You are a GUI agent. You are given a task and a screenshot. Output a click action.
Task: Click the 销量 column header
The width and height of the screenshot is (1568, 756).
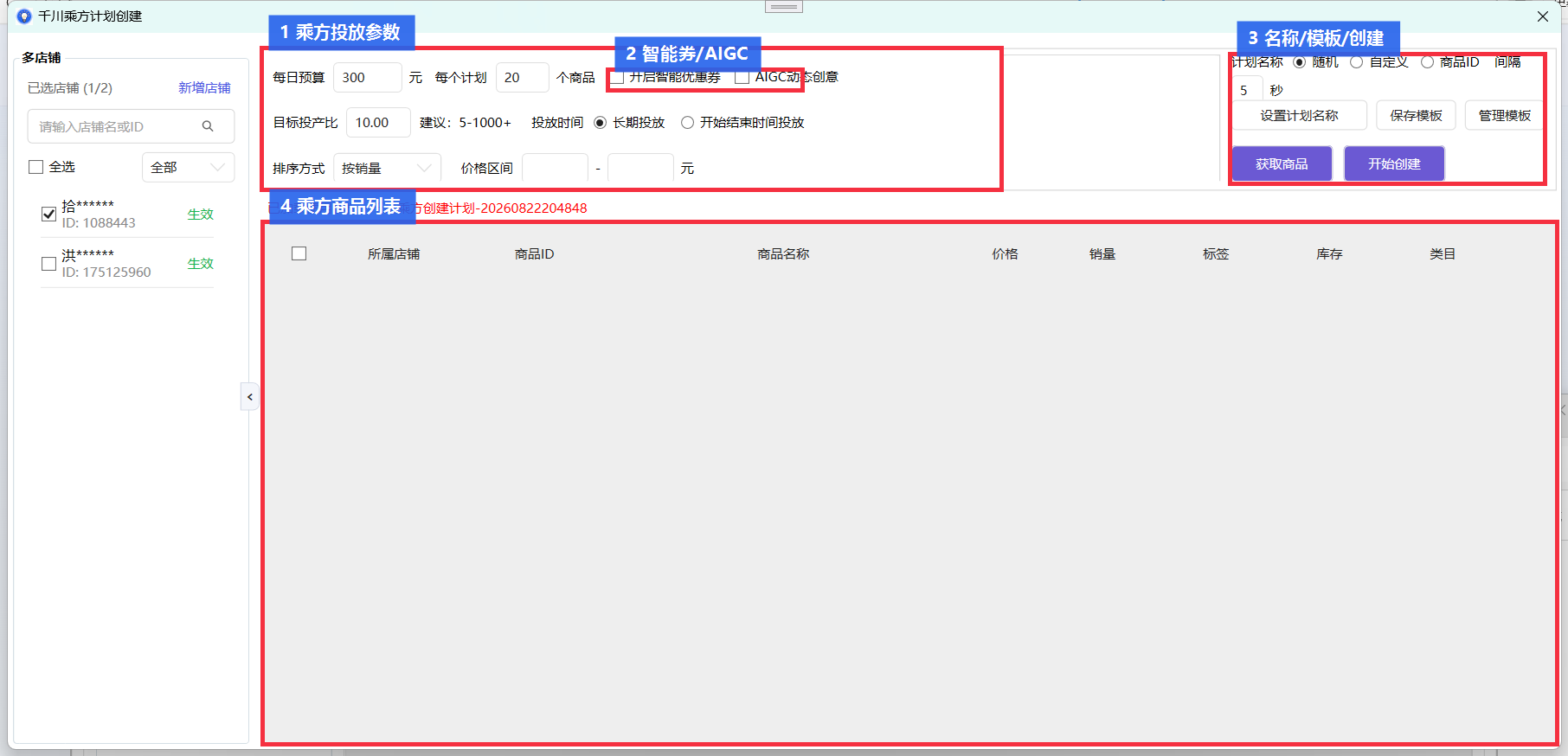point(1102,253)
